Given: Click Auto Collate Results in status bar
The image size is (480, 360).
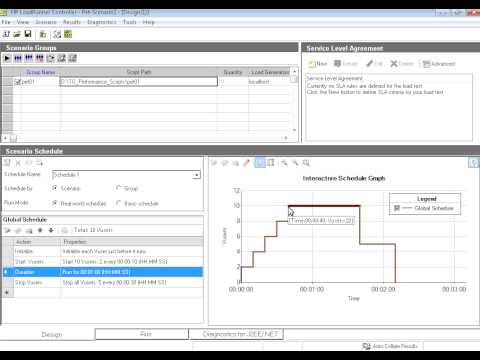Looking at the screenshot, I should tap(390, 346).
